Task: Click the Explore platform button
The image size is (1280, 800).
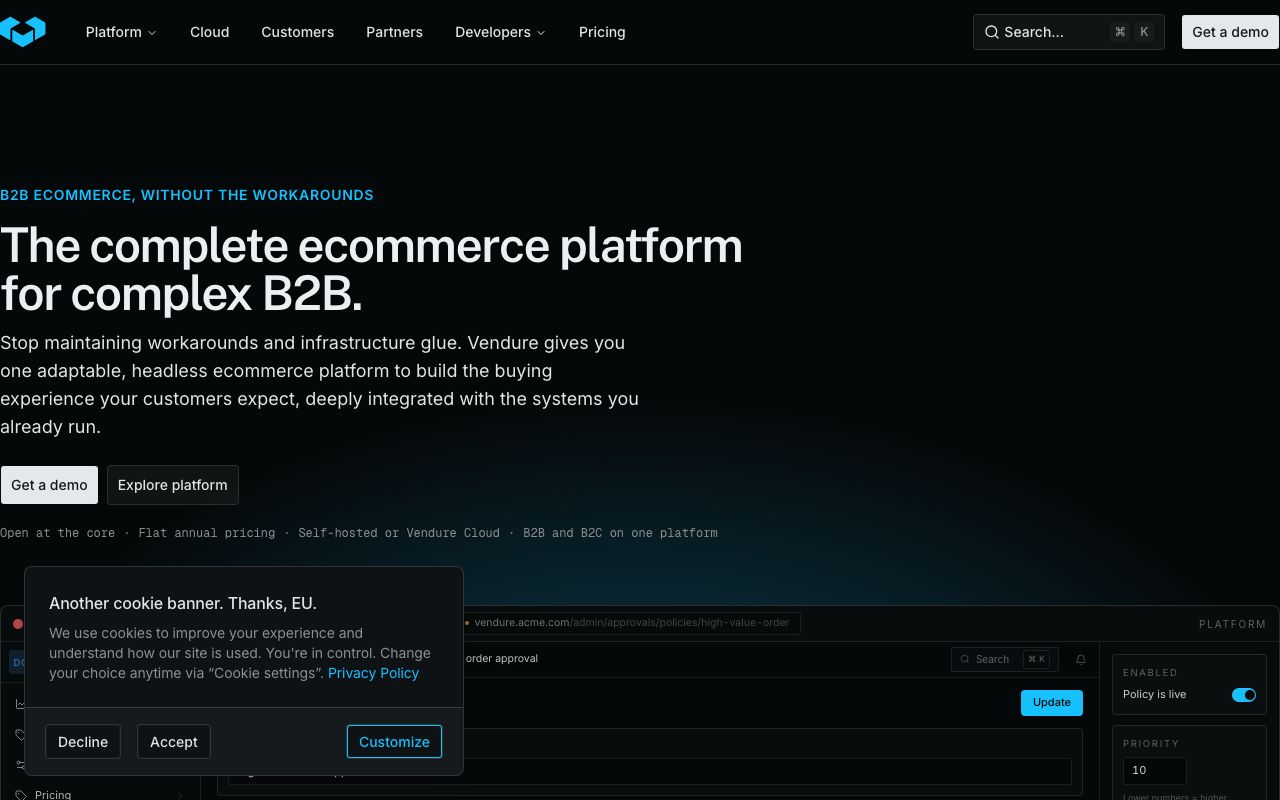Action: click(173, 485)
